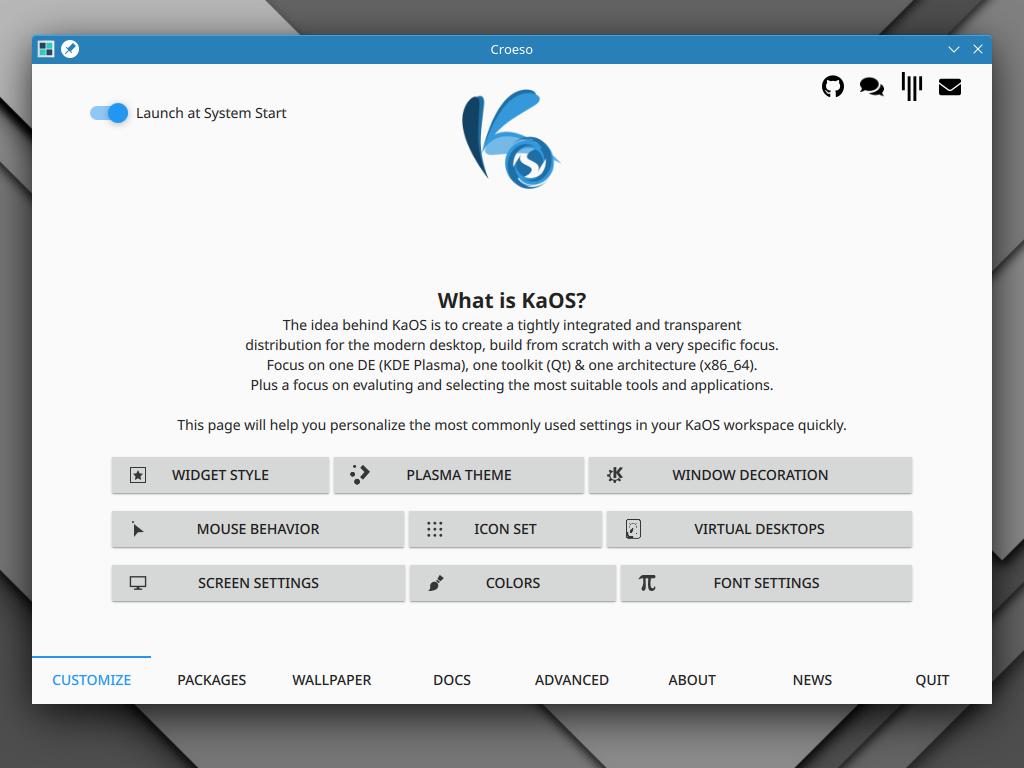Open the Gitter chat icon
Image resolution: width=1024 pixels, height=768 pixels.
pos(911,86)
